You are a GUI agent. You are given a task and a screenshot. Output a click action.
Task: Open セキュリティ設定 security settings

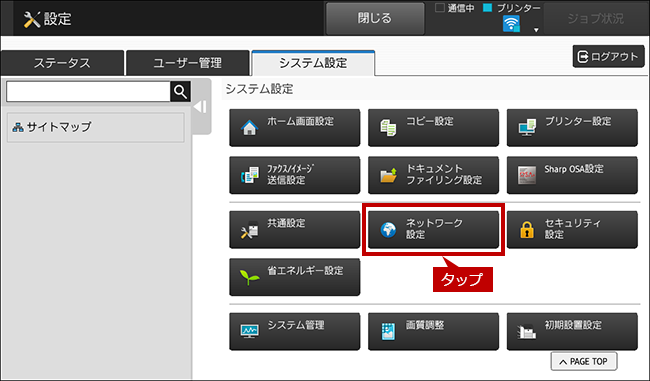572,230
